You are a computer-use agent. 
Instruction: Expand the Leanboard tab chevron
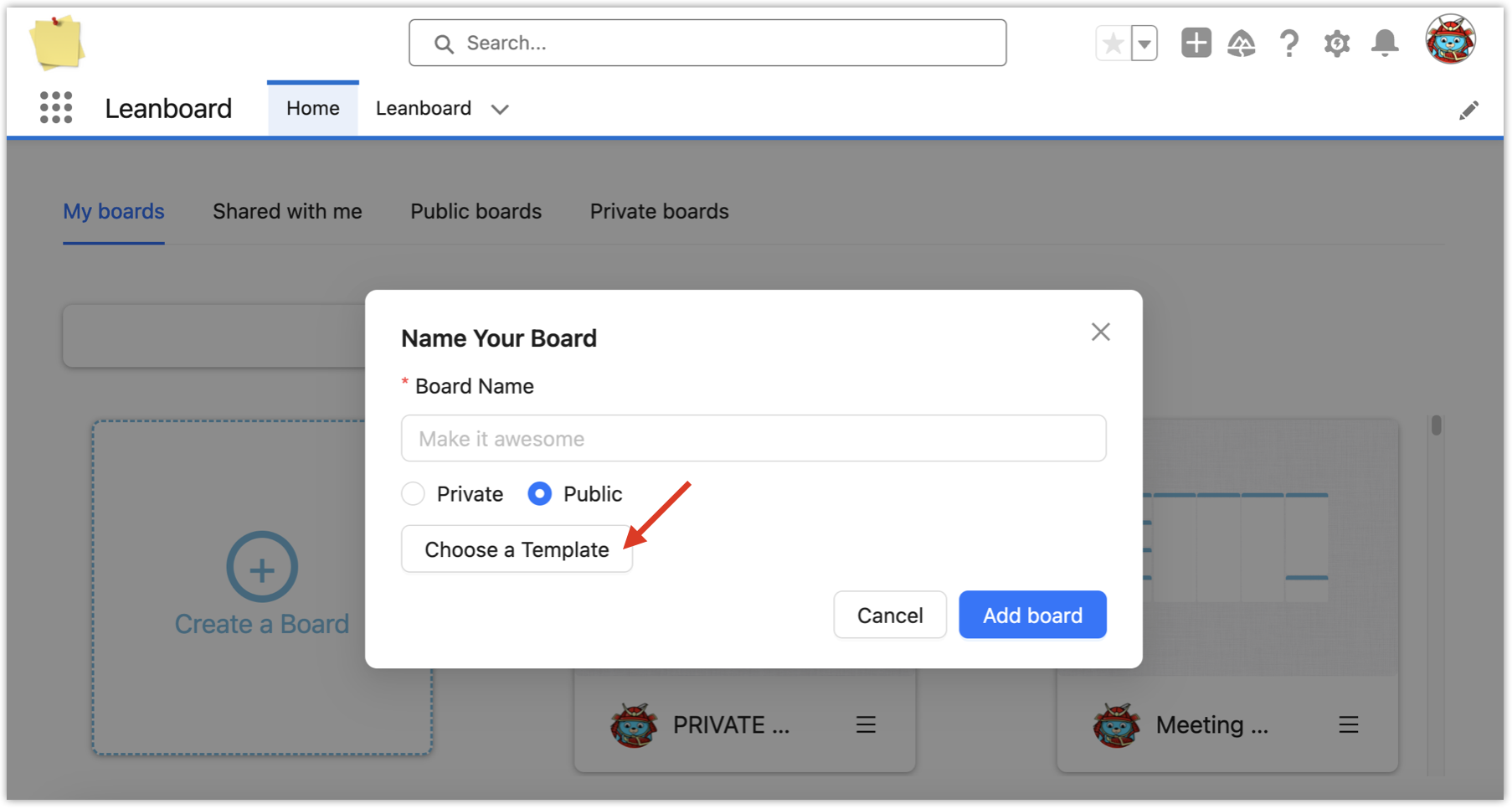[x=500, y=110]
